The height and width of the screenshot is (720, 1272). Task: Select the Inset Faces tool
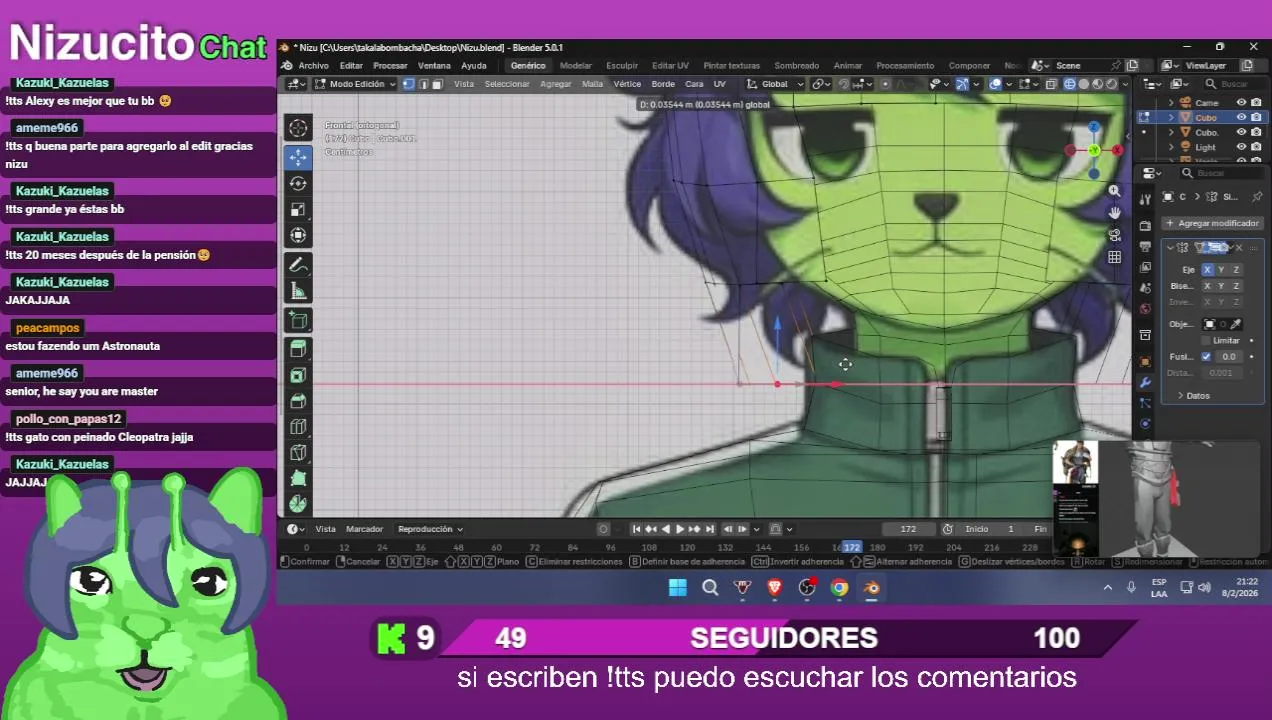point(297,375)
